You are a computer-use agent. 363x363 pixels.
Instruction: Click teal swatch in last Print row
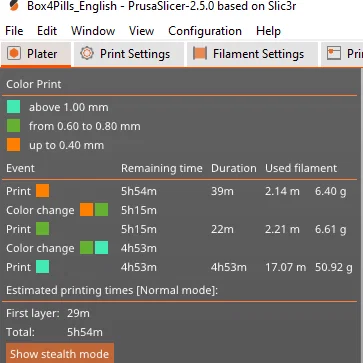coord(43,267)
